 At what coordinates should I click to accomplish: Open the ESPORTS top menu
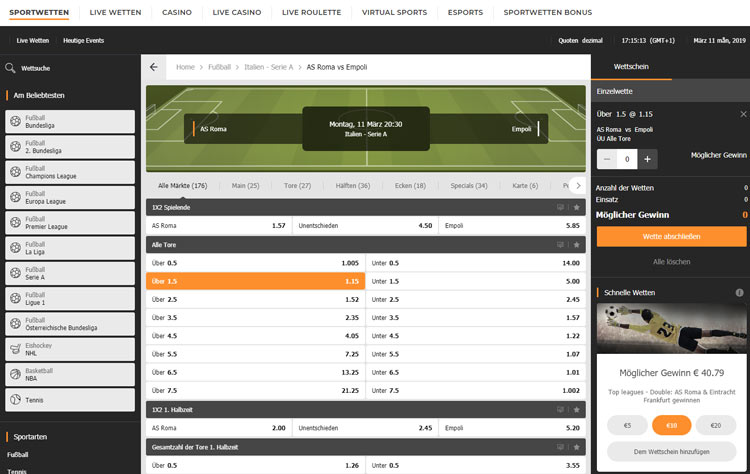tap(465, 12)
